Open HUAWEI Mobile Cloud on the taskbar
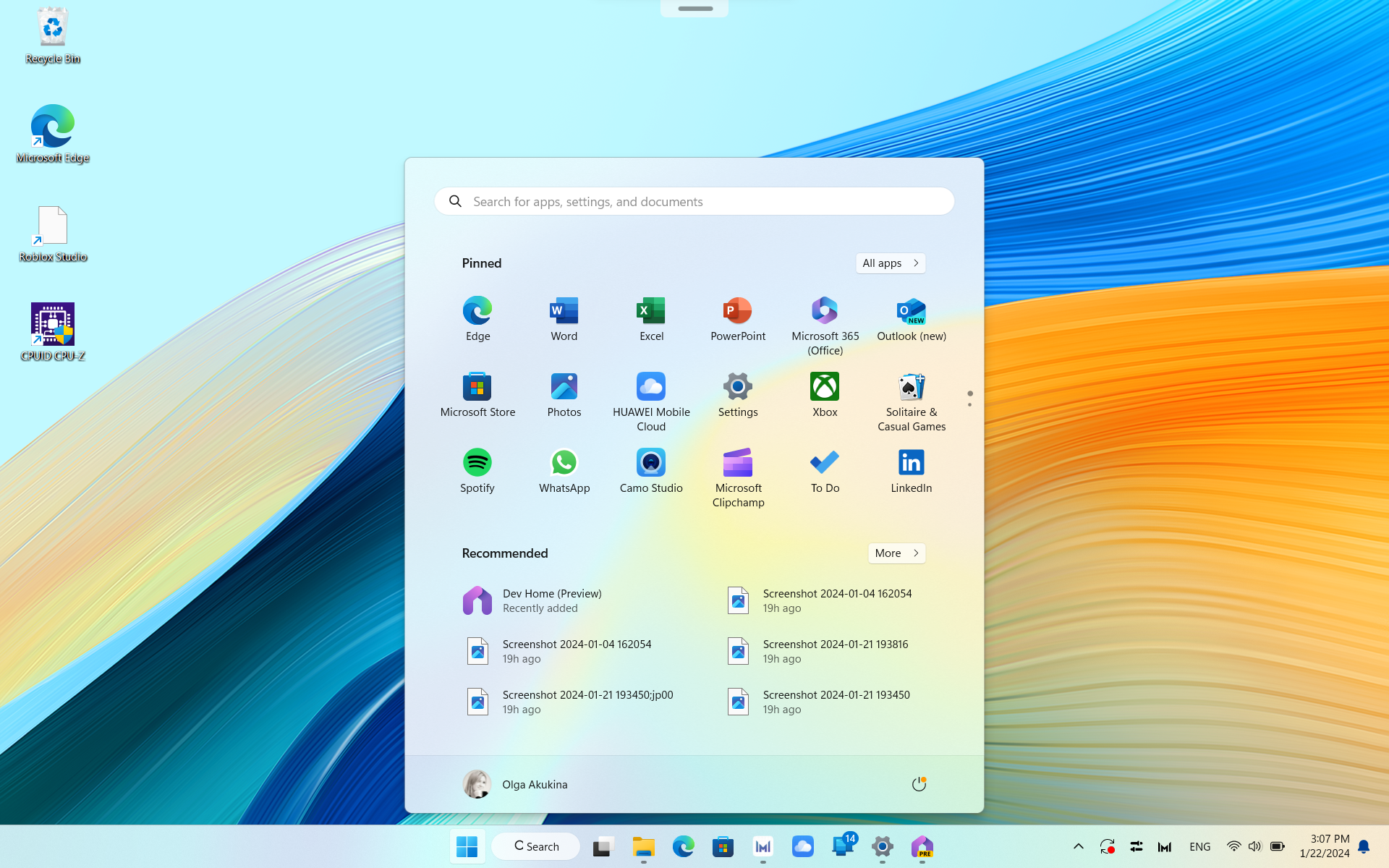 (803, 846)
